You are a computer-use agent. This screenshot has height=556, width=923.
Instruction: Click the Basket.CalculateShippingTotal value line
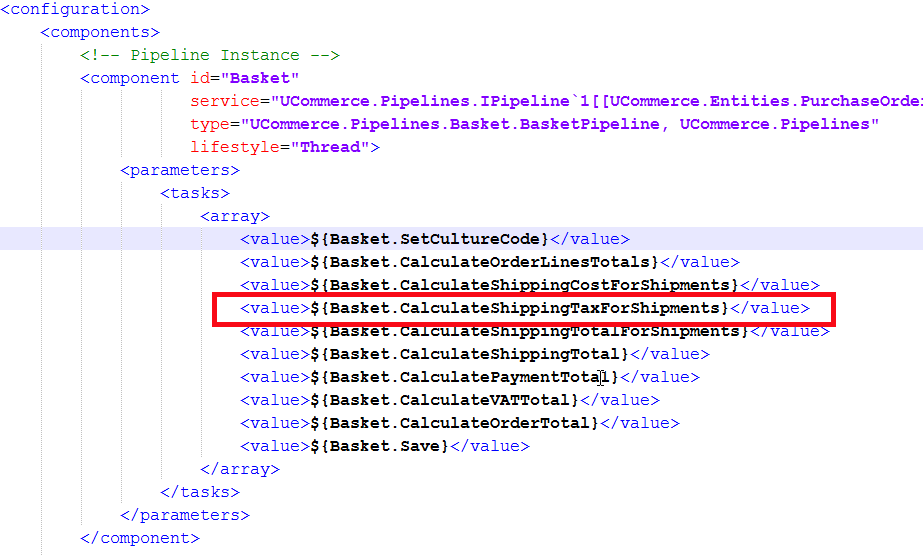point(475,354)
